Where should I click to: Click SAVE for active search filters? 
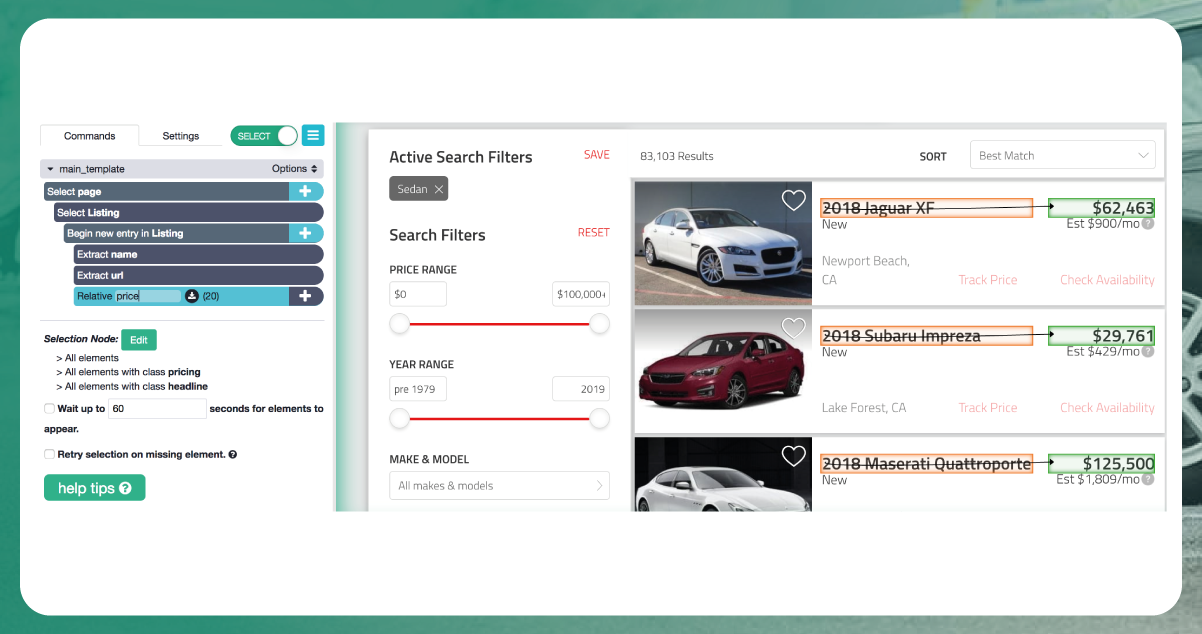[x=597, y=155]
